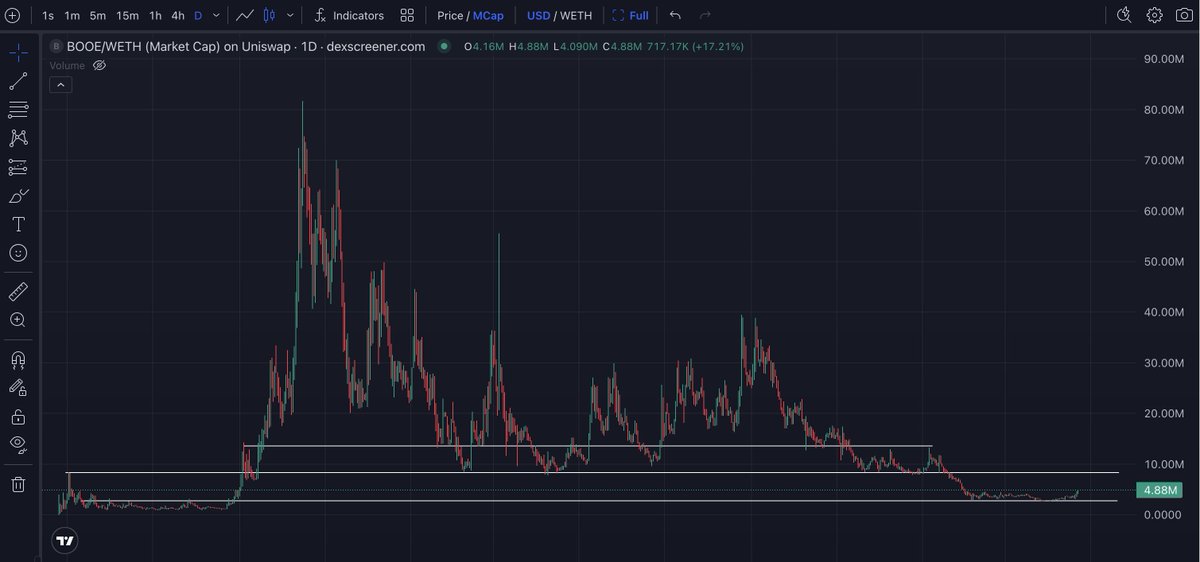
Task: Select the 1m timeframe
Action: [72, 16]
